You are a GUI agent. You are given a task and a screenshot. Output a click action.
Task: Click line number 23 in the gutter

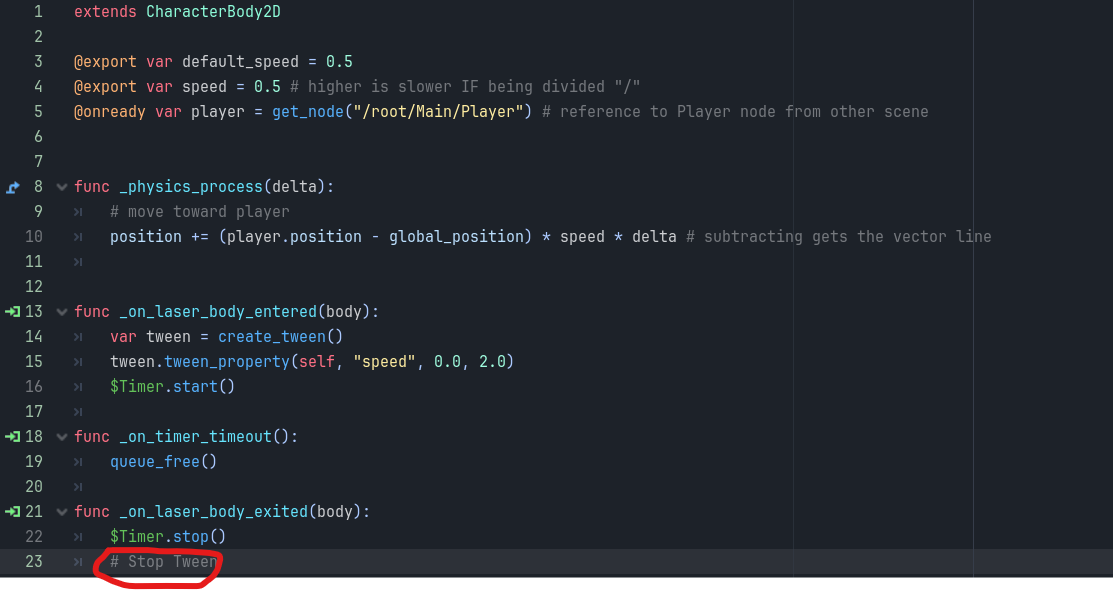click(x=34, y=562)
